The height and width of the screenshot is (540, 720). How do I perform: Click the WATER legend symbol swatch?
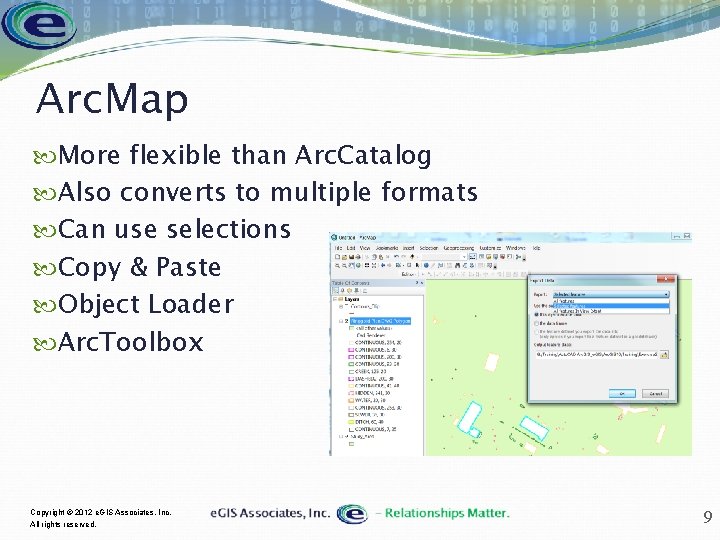point(351,400)
